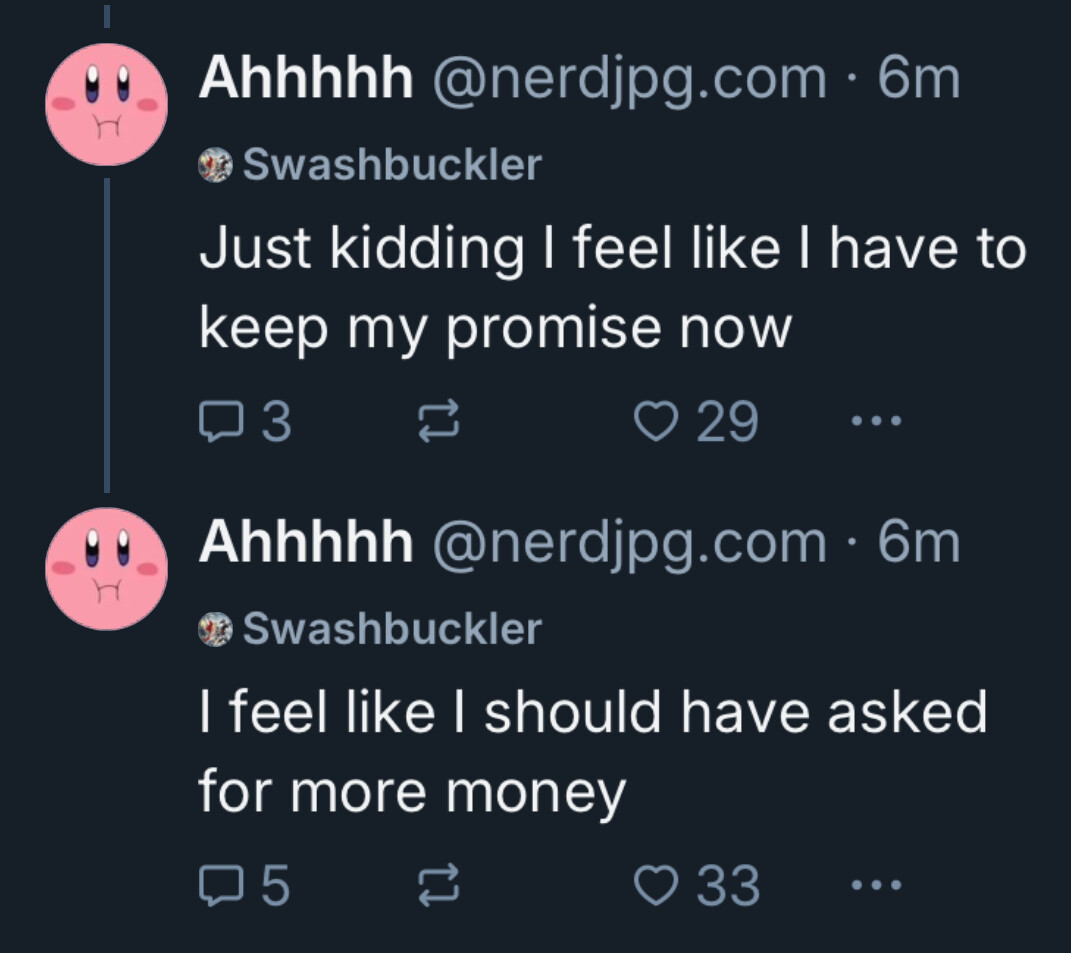Open Swashbuckler label on first post

tap(393, 165)
